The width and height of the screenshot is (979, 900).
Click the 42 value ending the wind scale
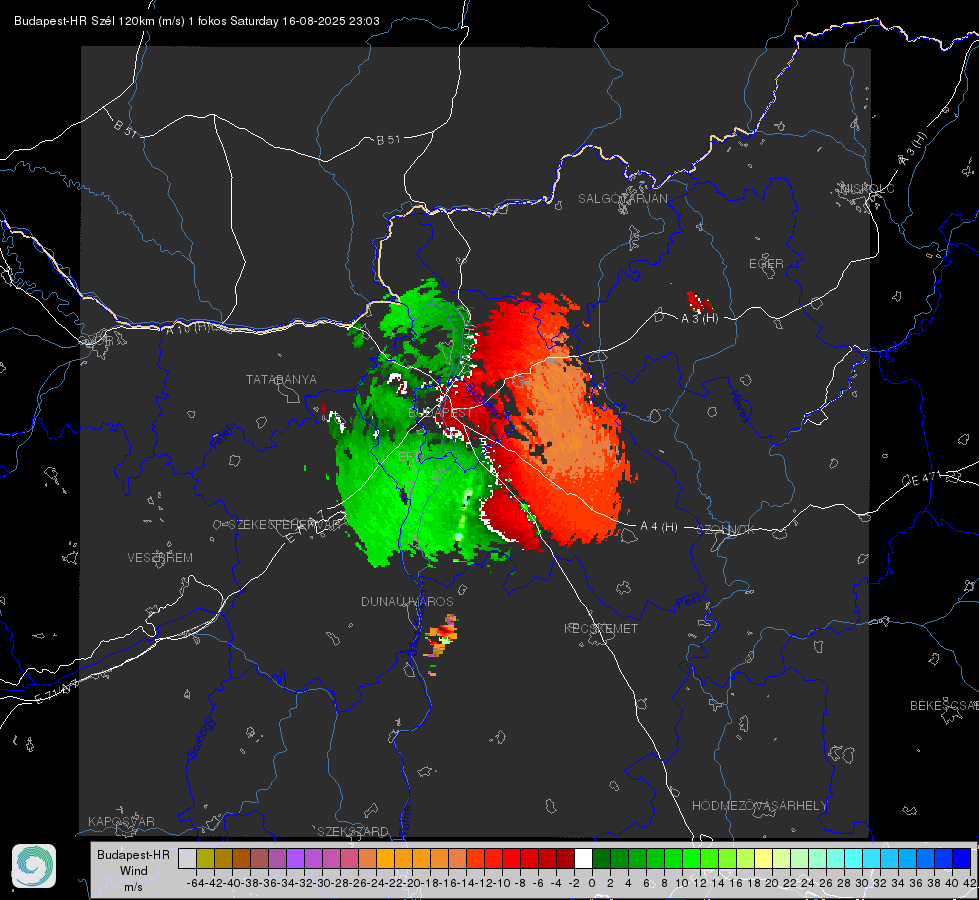click(x=970, y=883)
